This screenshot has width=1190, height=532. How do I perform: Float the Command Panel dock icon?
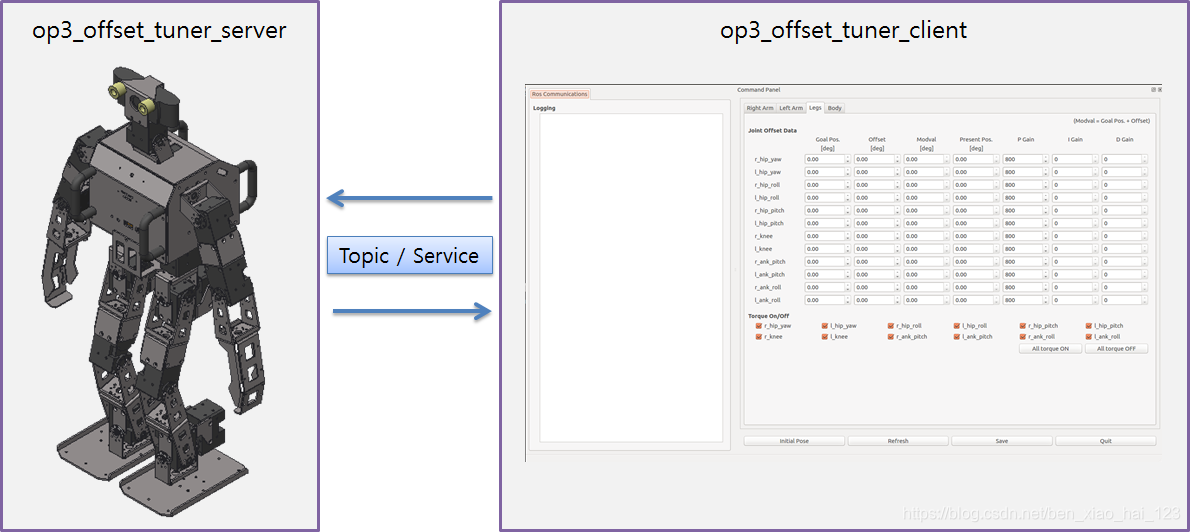tap(1154, 90)
